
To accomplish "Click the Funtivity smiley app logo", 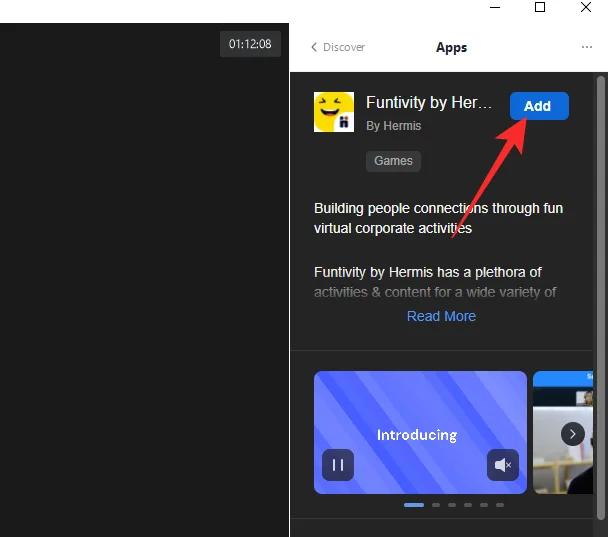I will click(334, 112).
